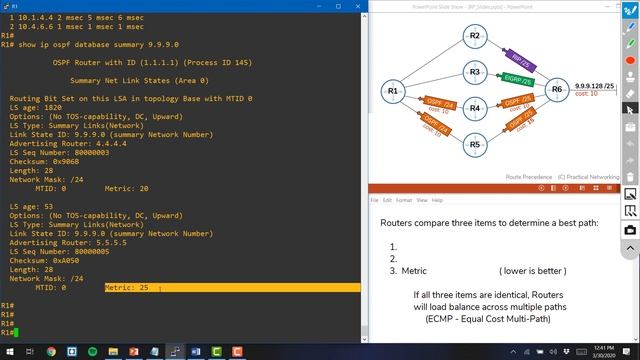Open the screen annotate overlay icon
Screen dimensions: 640x360
point(630,211)
